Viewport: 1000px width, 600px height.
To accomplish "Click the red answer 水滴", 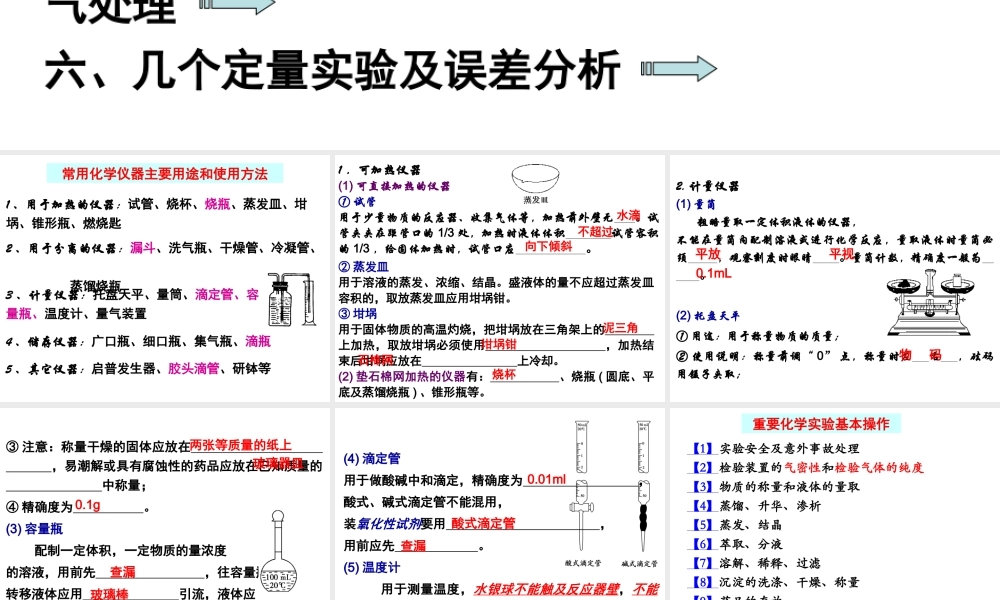I will [628, 216].
